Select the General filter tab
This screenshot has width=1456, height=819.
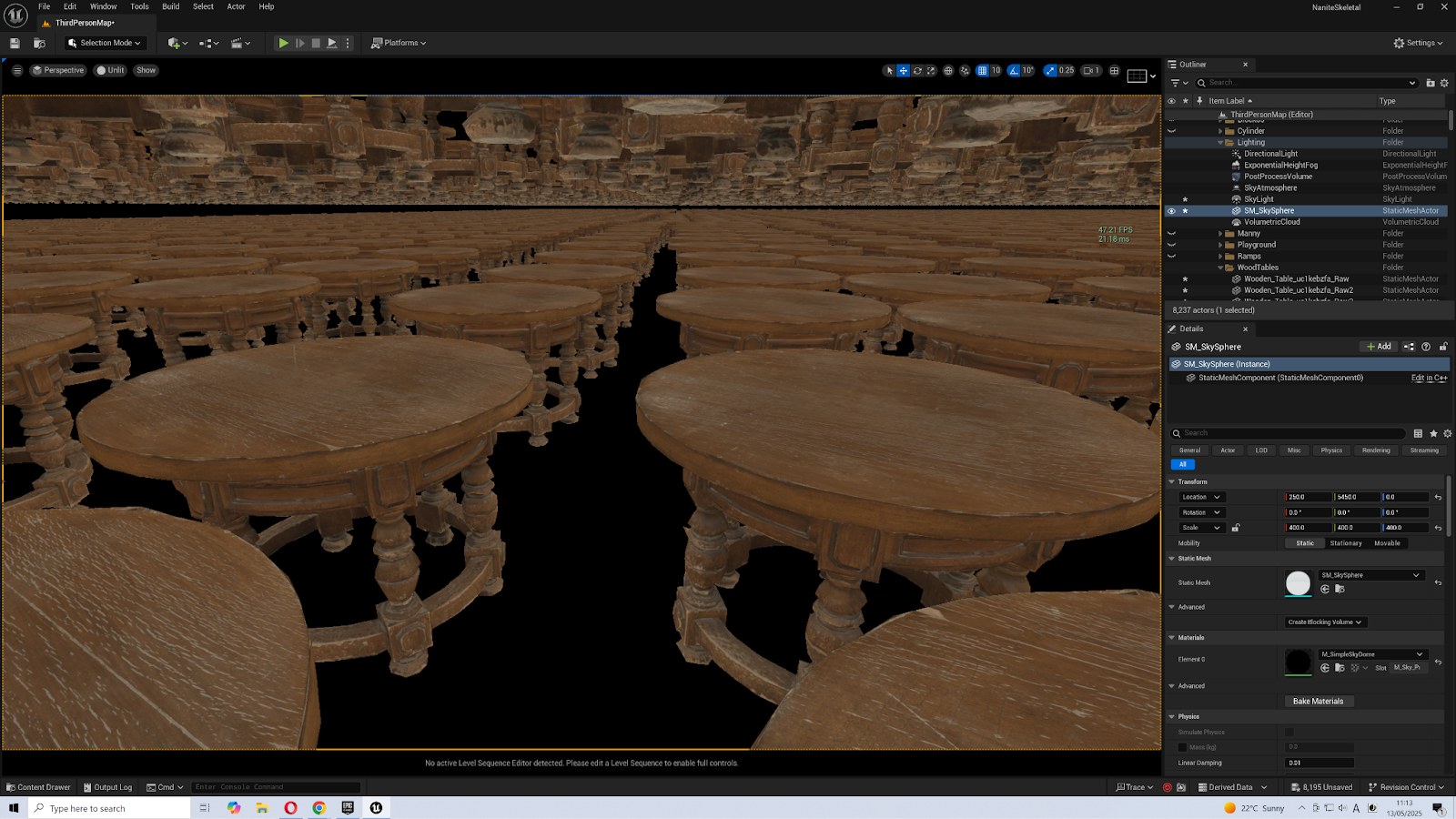[x=1189, y=450]
